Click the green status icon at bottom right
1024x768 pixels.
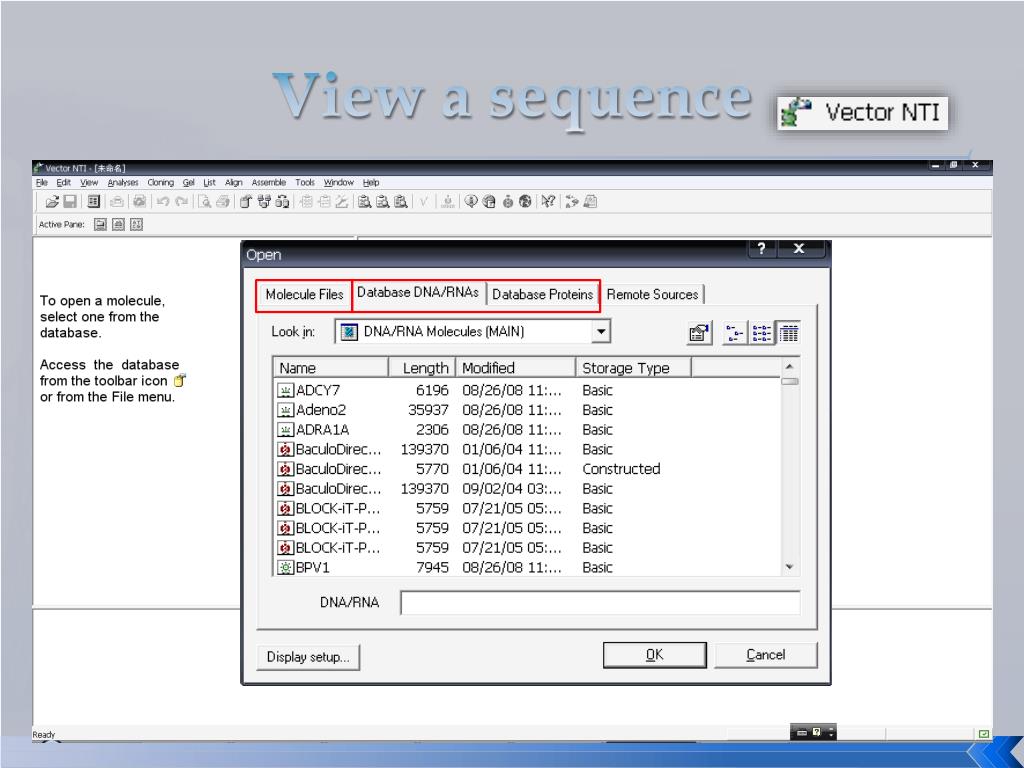point(984,734)
